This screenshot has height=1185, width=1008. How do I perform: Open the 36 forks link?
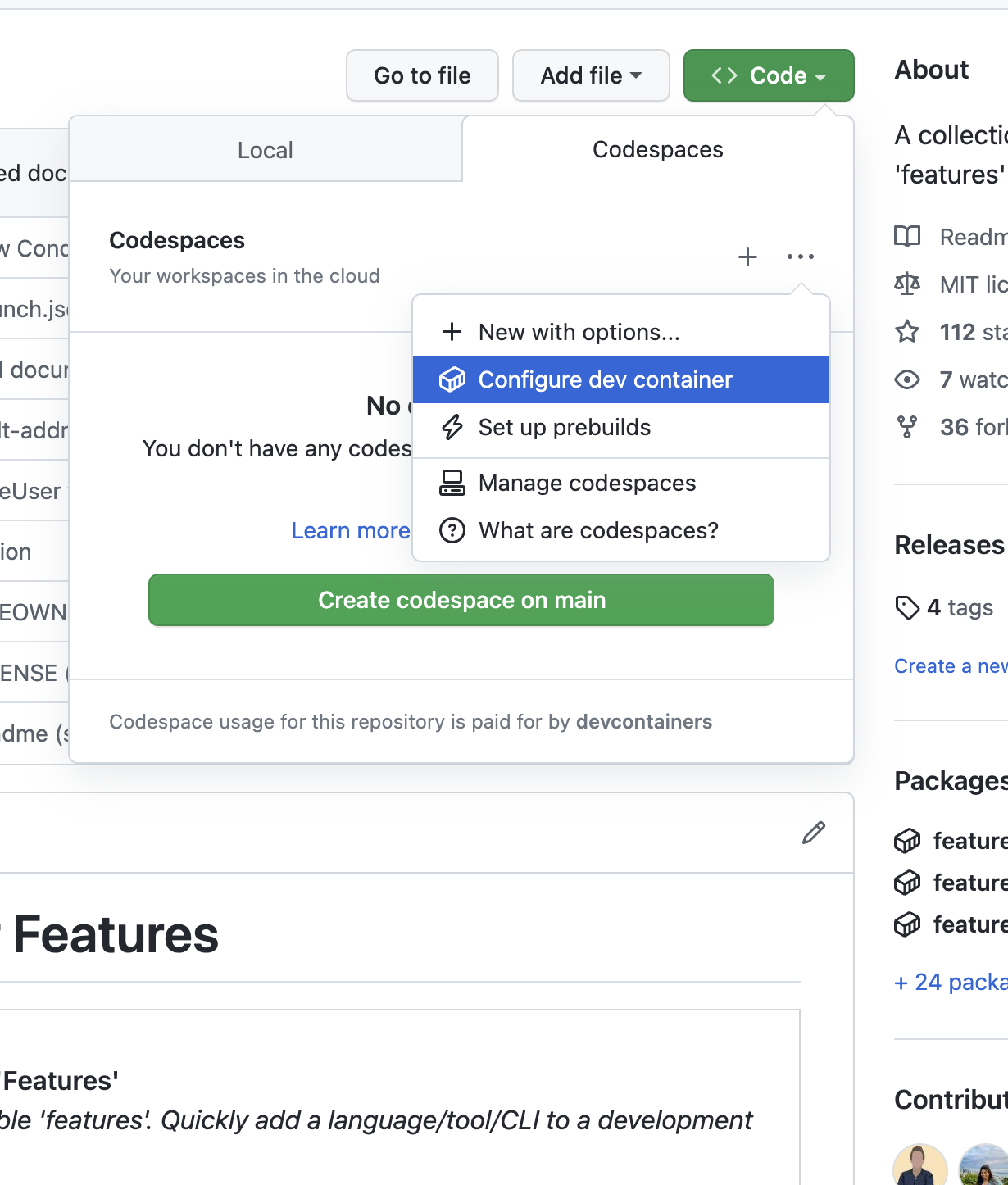point(951,427)
